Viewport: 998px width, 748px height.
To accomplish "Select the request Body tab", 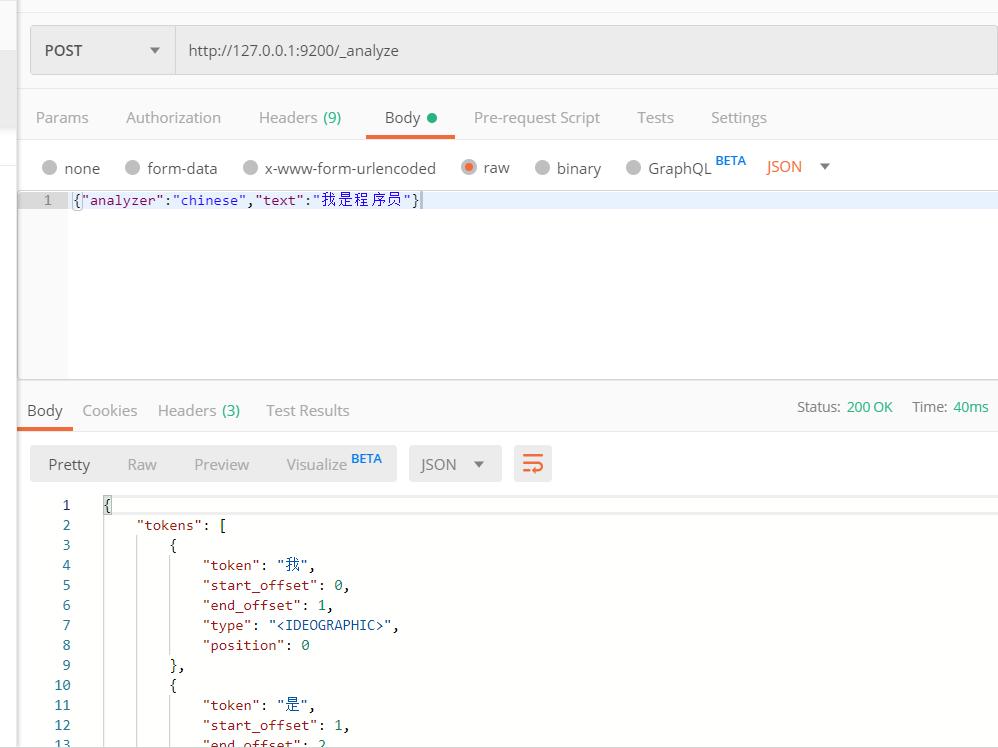I will tap(411, 118).
